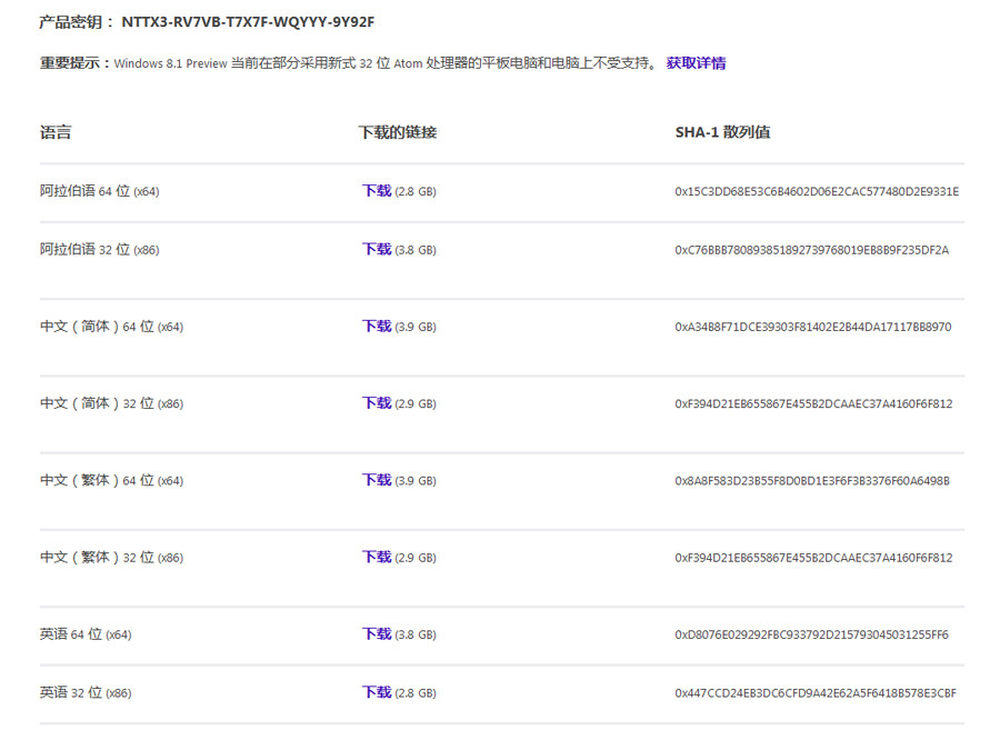
Task: Click the 语言 column header
Action: (x=55, y=133)
